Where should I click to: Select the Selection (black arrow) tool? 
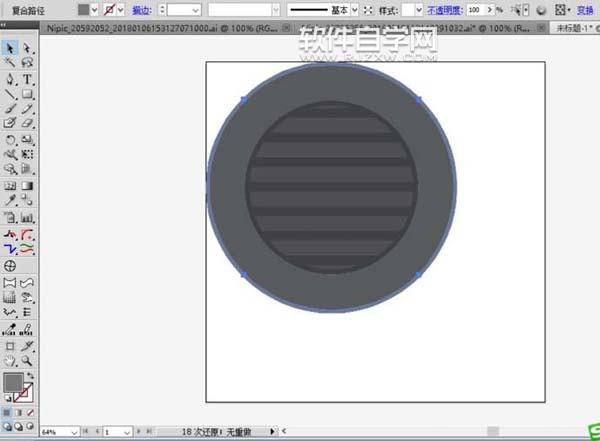click(x=10, y=48)
